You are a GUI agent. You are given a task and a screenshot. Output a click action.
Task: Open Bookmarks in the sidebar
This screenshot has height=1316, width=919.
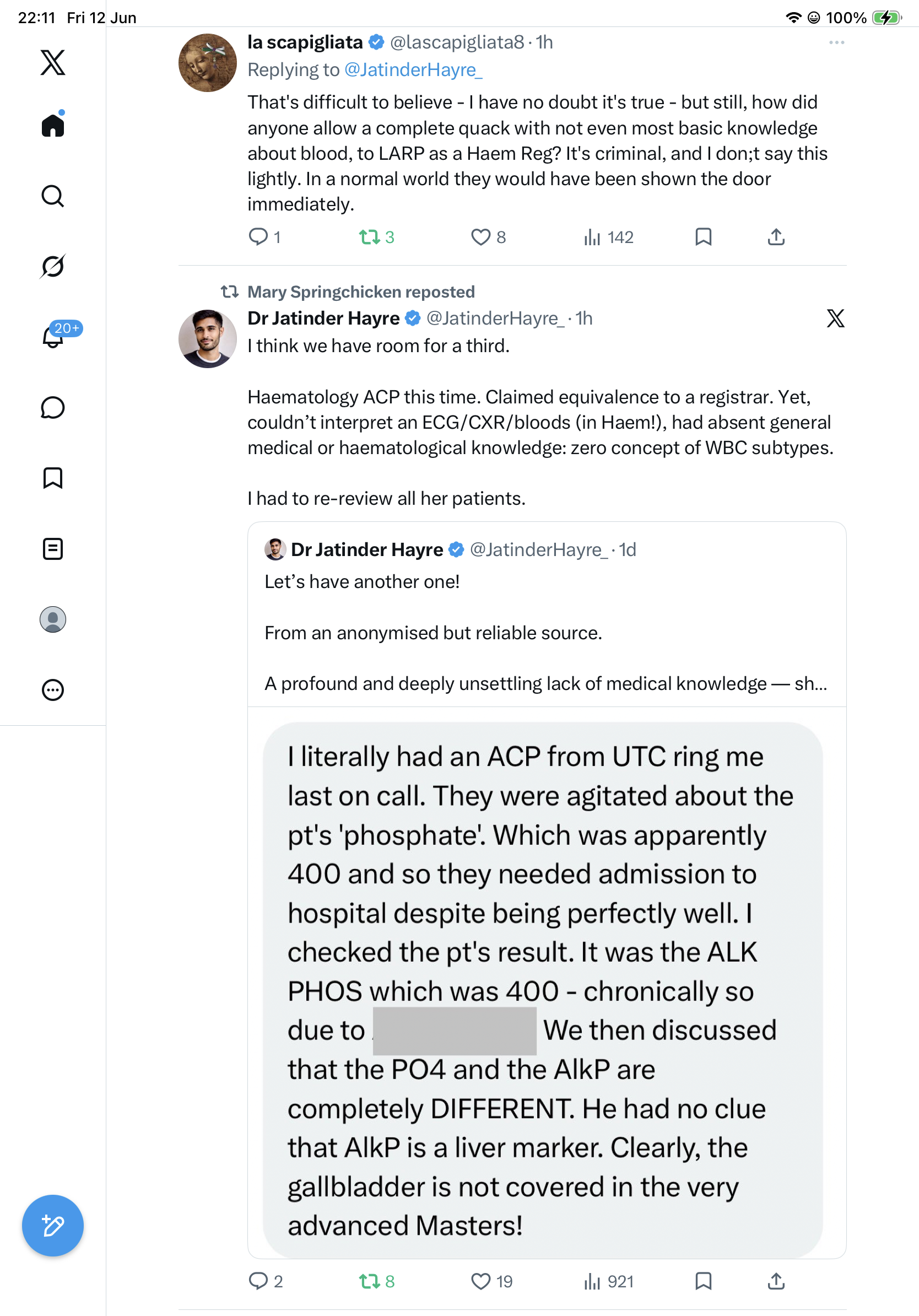pos(53,478)
